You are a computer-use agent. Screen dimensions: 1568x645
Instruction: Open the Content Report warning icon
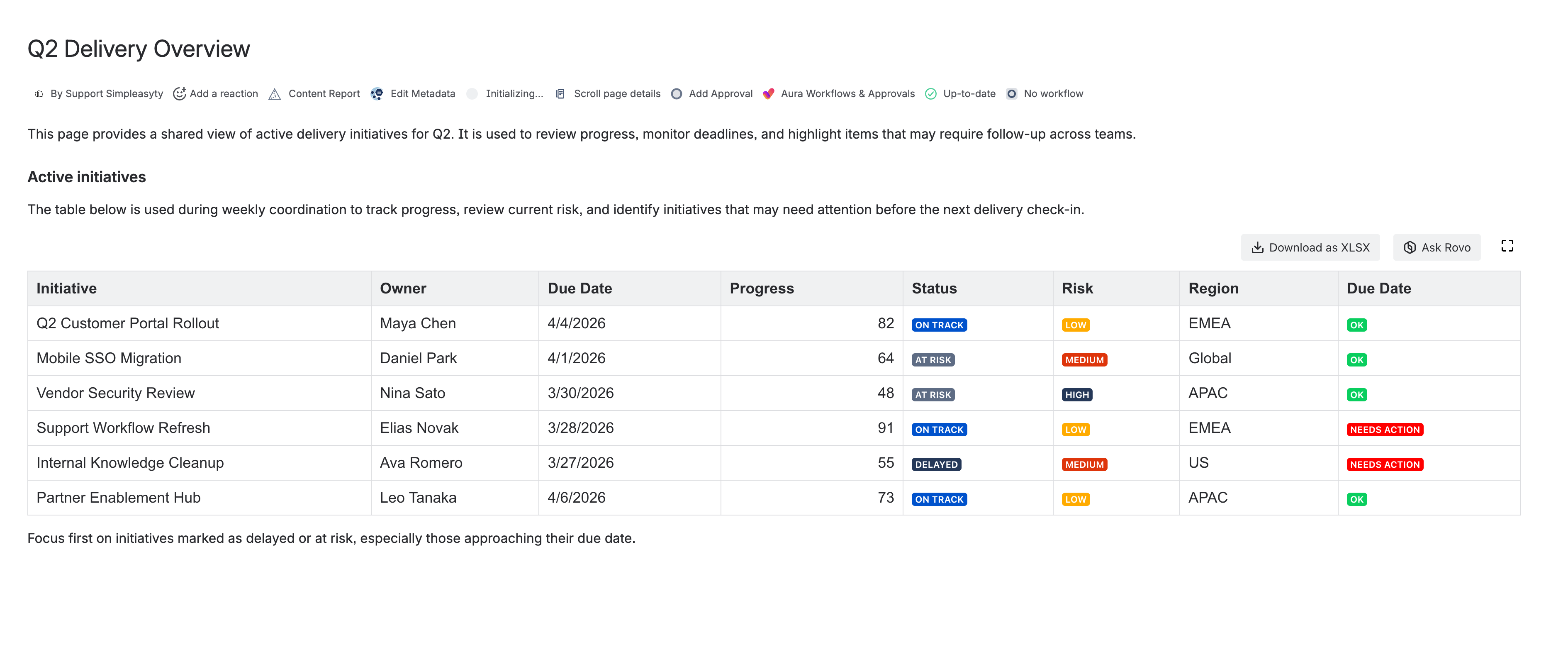275,93
